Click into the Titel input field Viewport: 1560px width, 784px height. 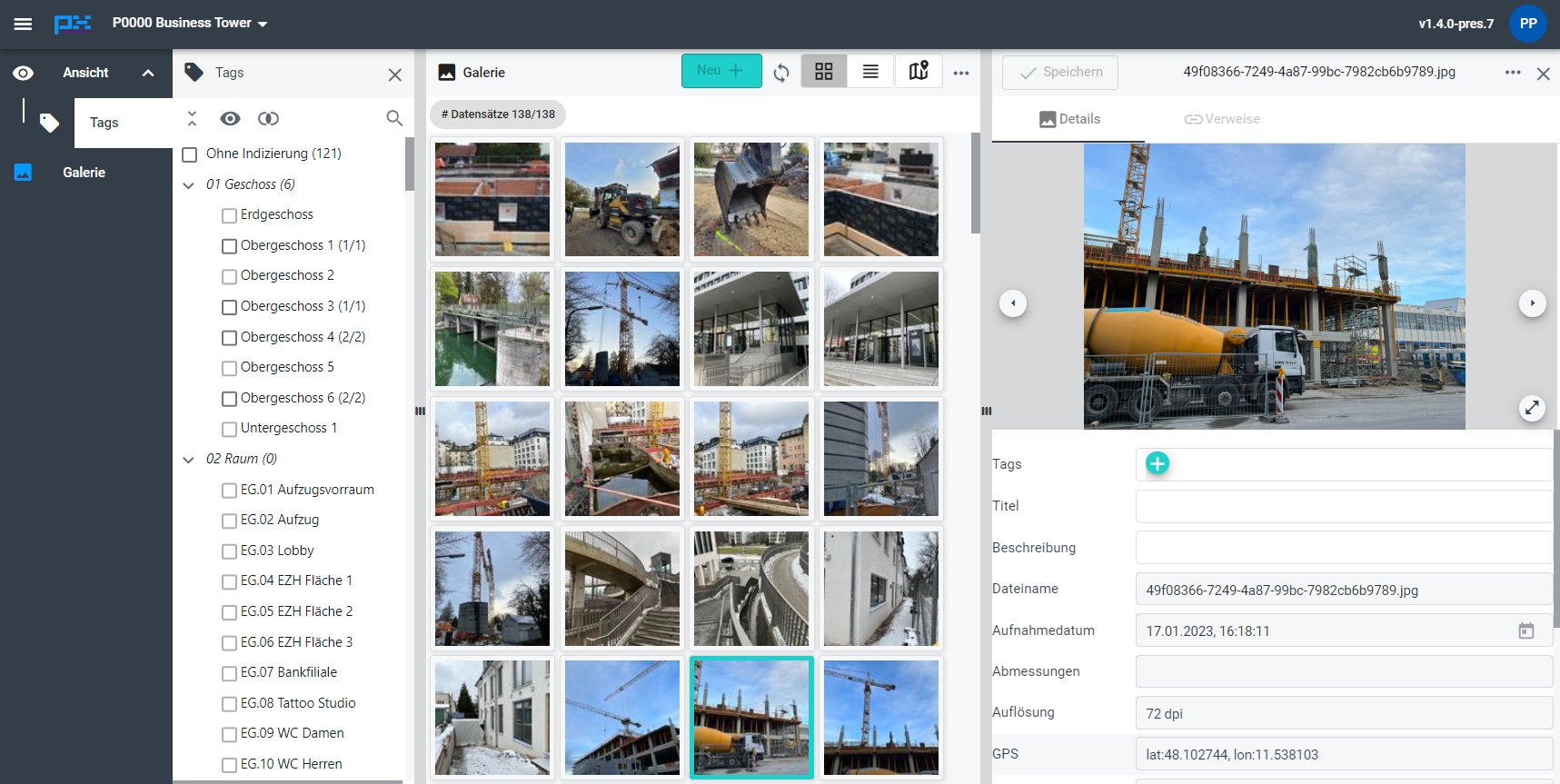coord(1343,506)
